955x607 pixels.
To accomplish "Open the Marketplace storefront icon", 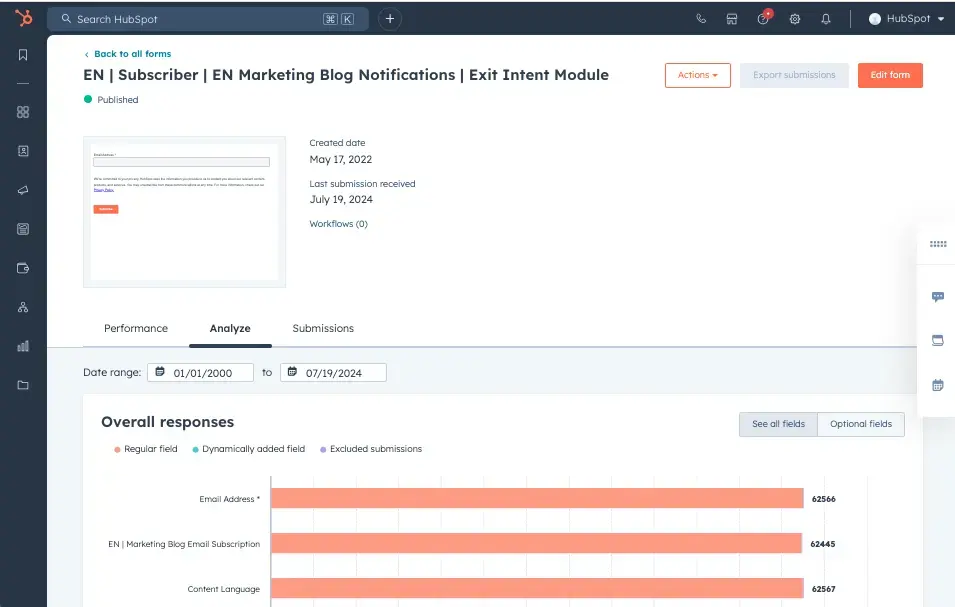I will click(x=732, y=19).
